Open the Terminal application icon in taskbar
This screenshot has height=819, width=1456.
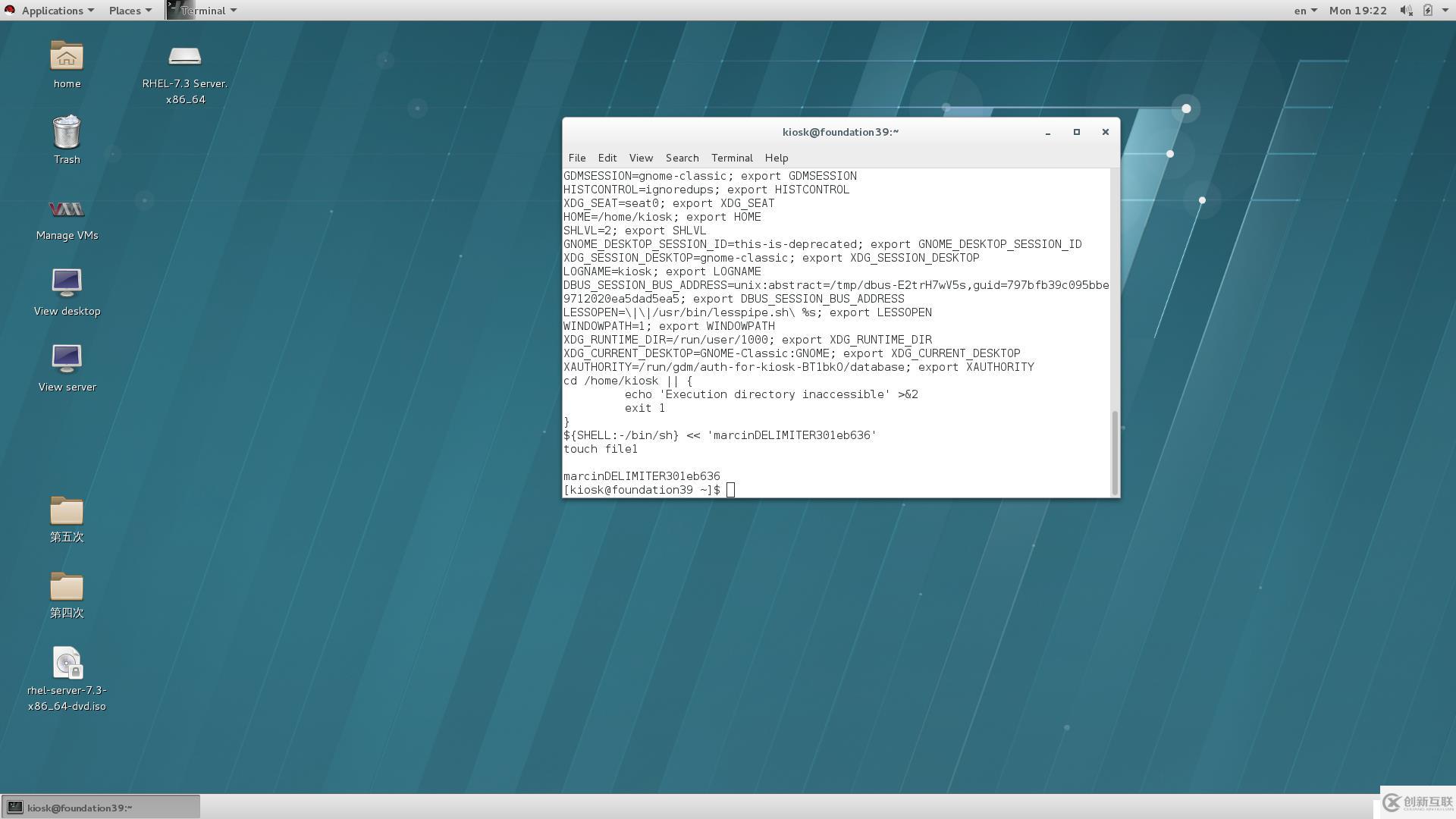pyautogui.click(x=15, y=807)
